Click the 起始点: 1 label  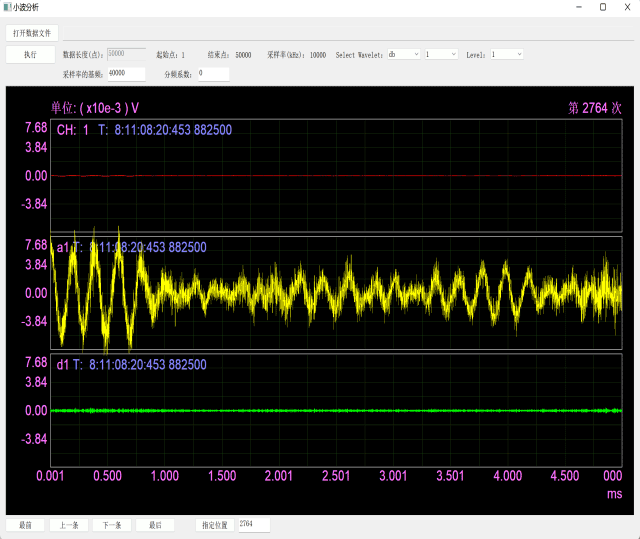(171, 55)
